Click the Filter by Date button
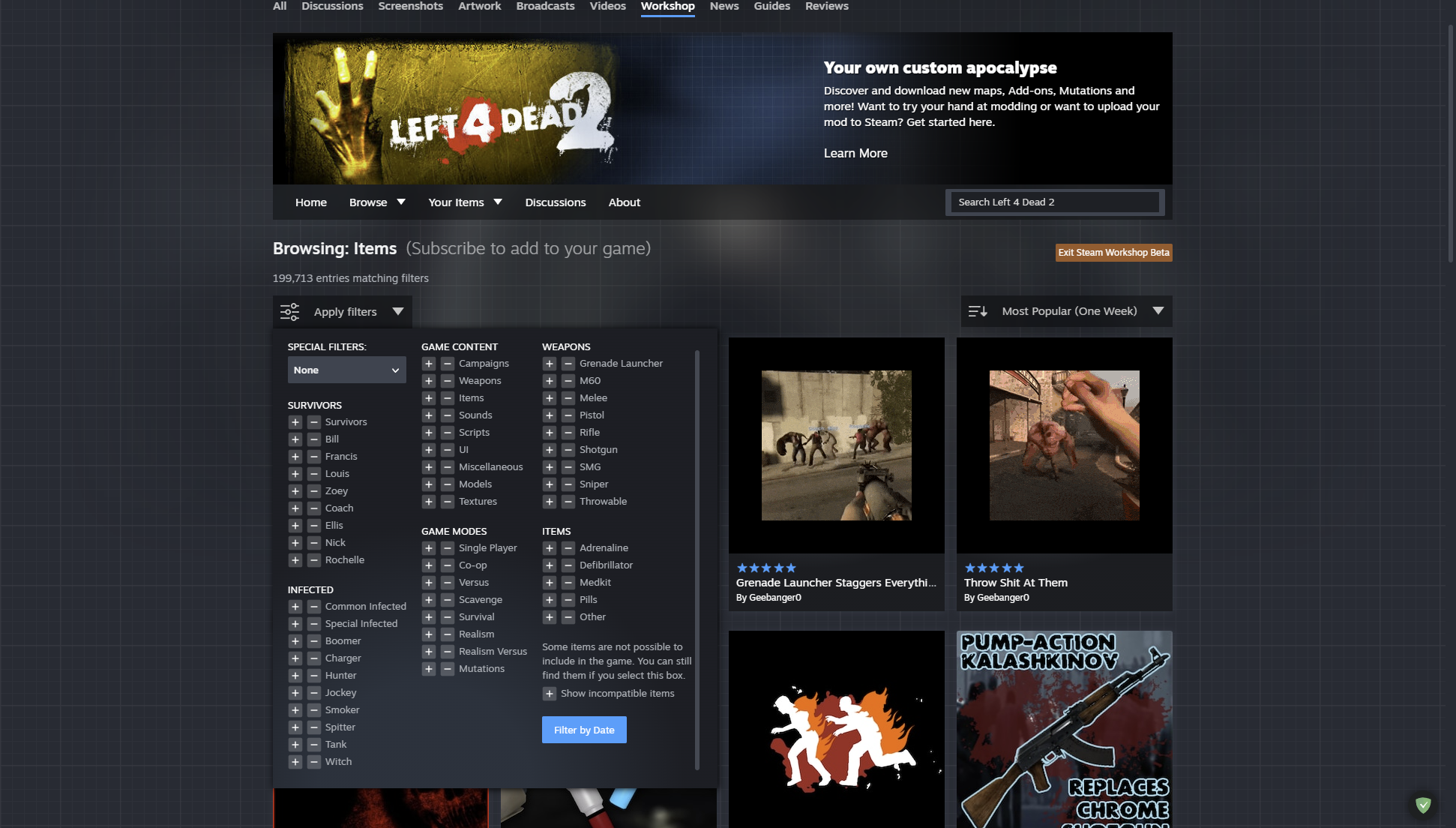Viewport: 1456px width, 828px height. (584, 730)
